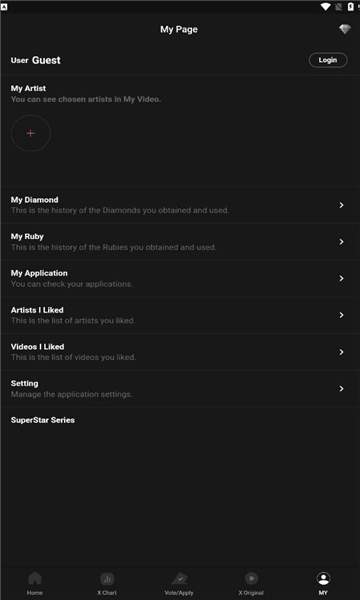Screen dimensions: 360x600
Task: Open the Vote/Apply ballot icon
Action: [x=179, y=578]
